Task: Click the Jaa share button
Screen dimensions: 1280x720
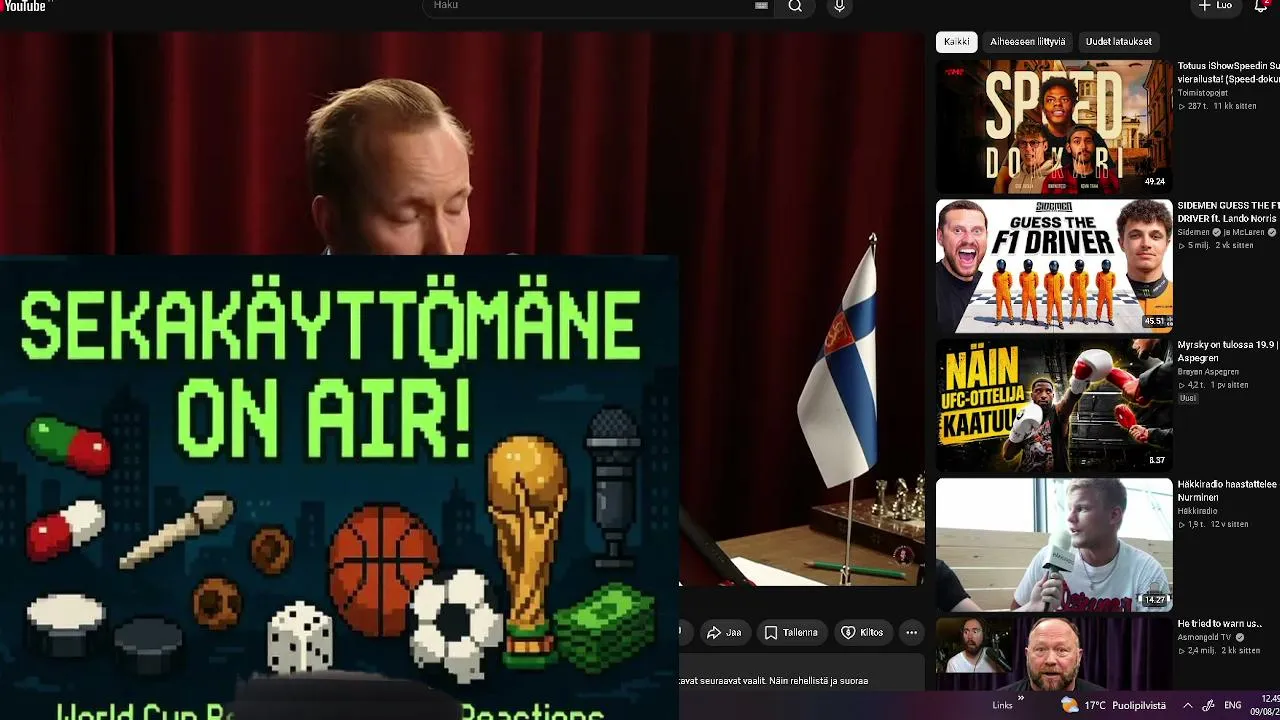Action: click(724, 633)
